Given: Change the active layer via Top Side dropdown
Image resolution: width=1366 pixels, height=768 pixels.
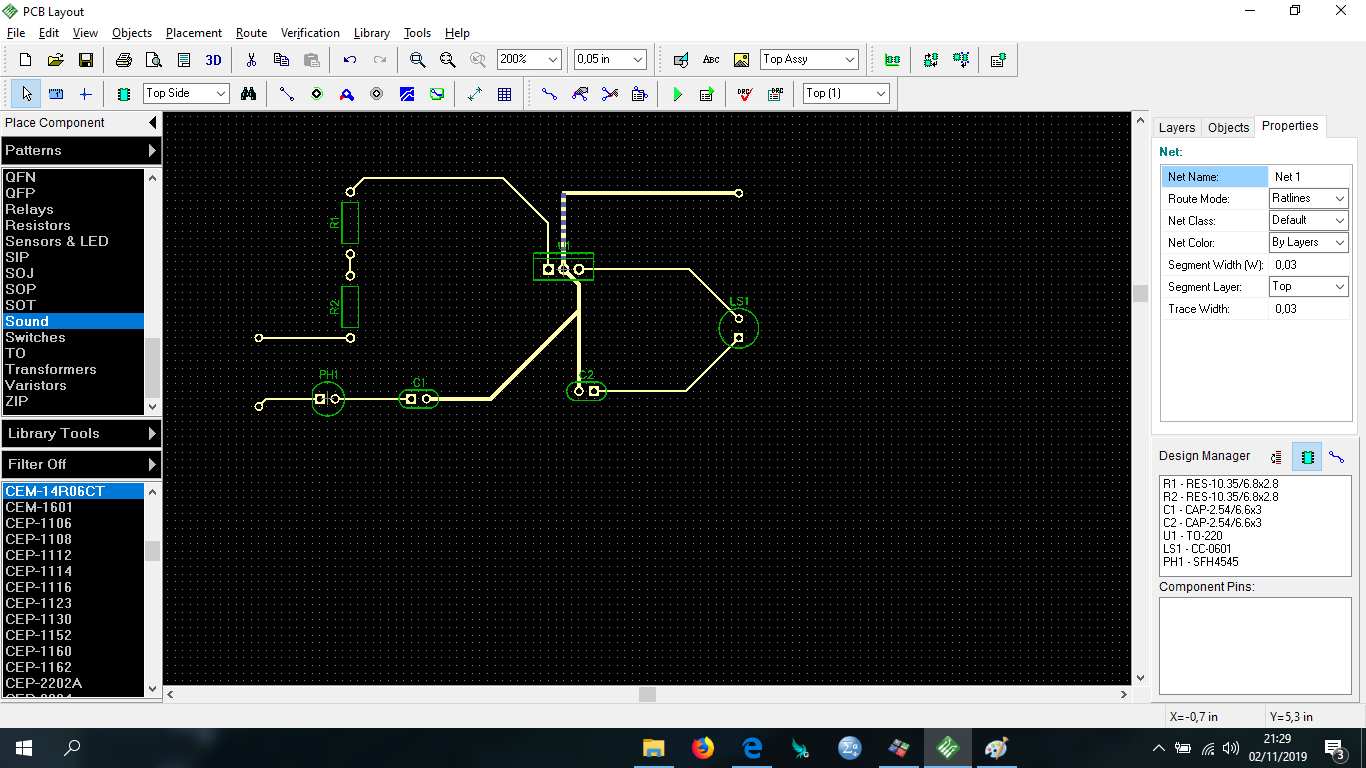Looking at the screenshot, I should 186,93.
